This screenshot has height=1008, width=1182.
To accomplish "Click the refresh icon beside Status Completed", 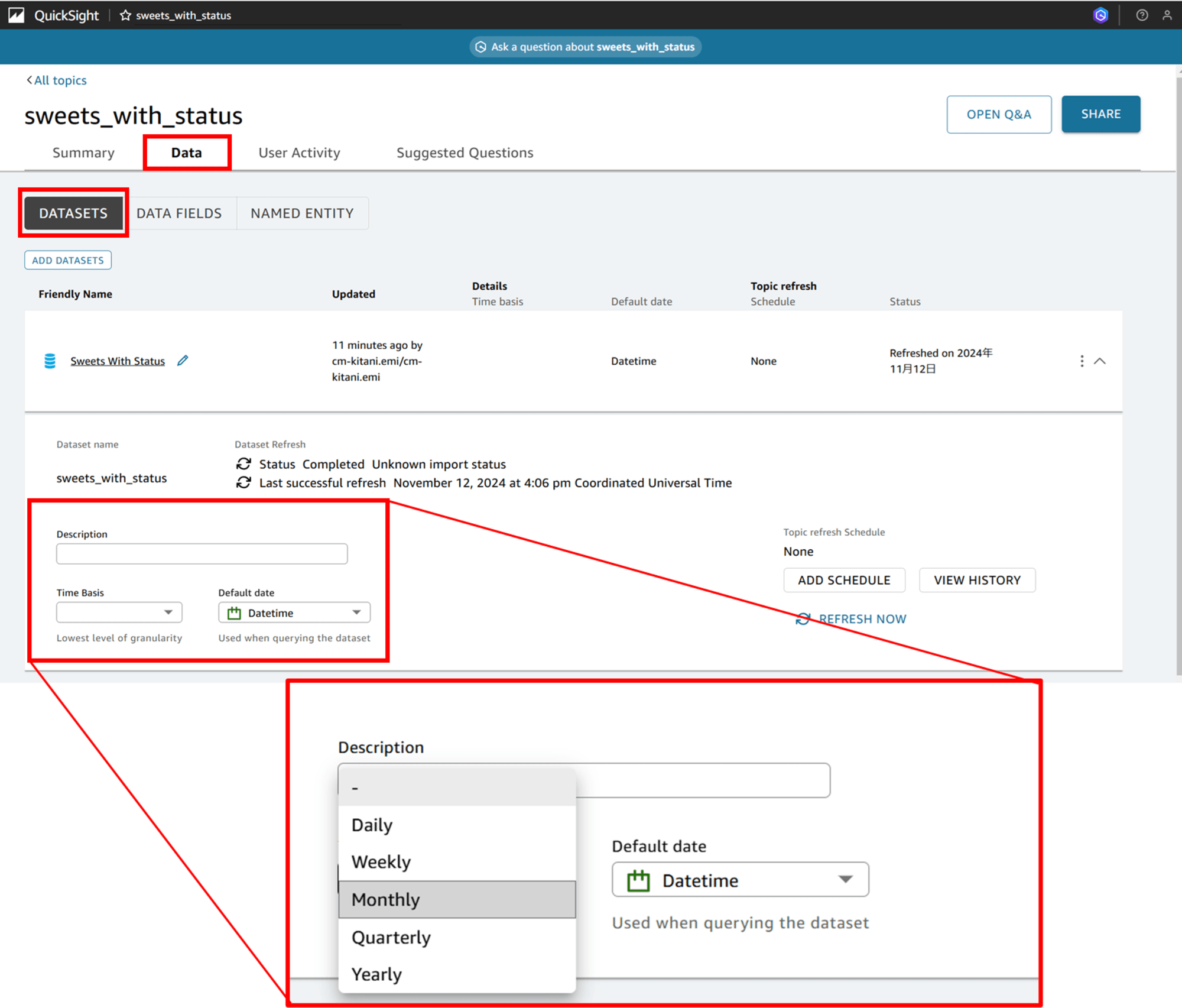I will 243,464.
